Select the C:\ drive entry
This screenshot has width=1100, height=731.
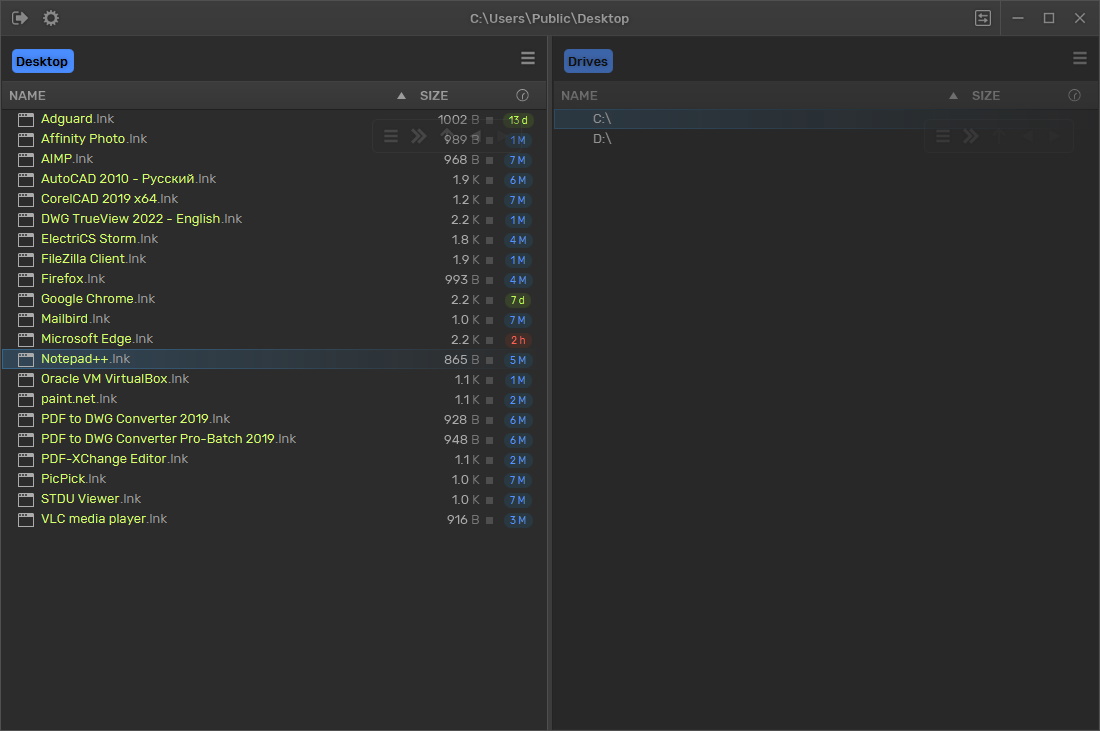tap(602, 119)
